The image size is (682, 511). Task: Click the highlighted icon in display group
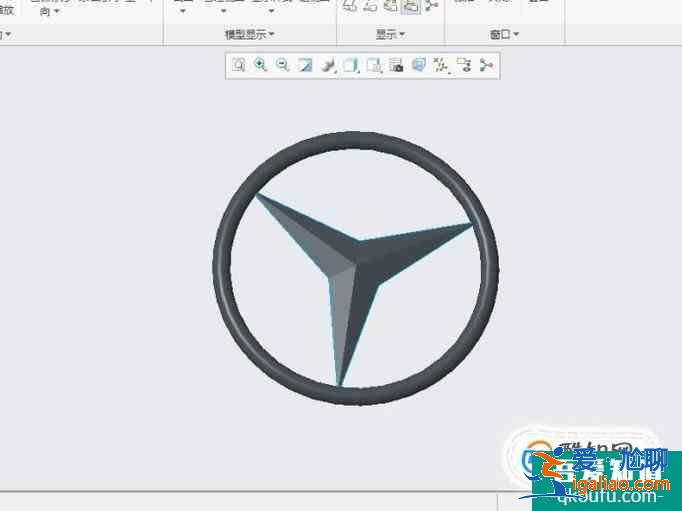coord(411,6)
